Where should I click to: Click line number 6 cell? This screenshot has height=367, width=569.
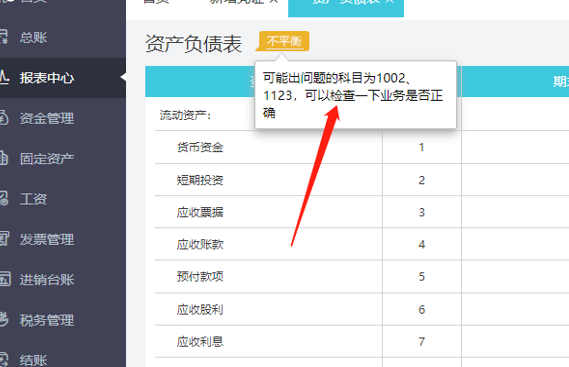(422, 310)
